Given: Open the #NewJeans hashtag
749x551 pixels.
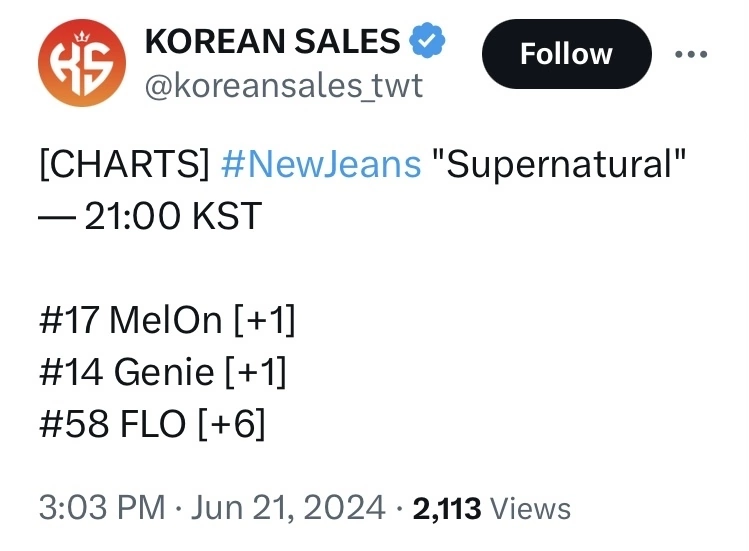Looking at the screenshot, I should tap(321, 164).
